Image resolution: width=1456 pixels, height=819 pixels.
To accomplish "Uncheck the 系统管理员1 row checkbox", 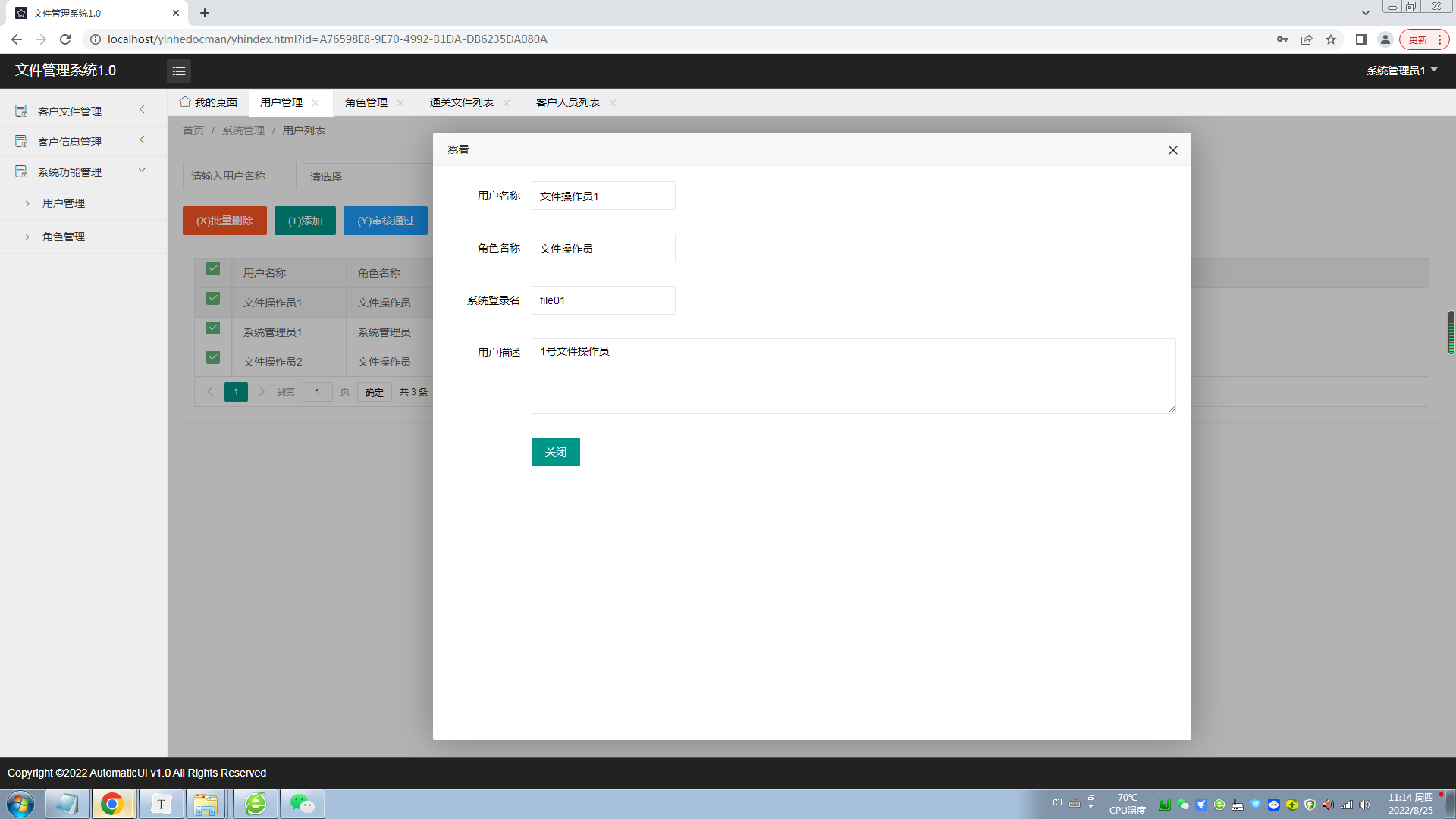I will (213, 328).
